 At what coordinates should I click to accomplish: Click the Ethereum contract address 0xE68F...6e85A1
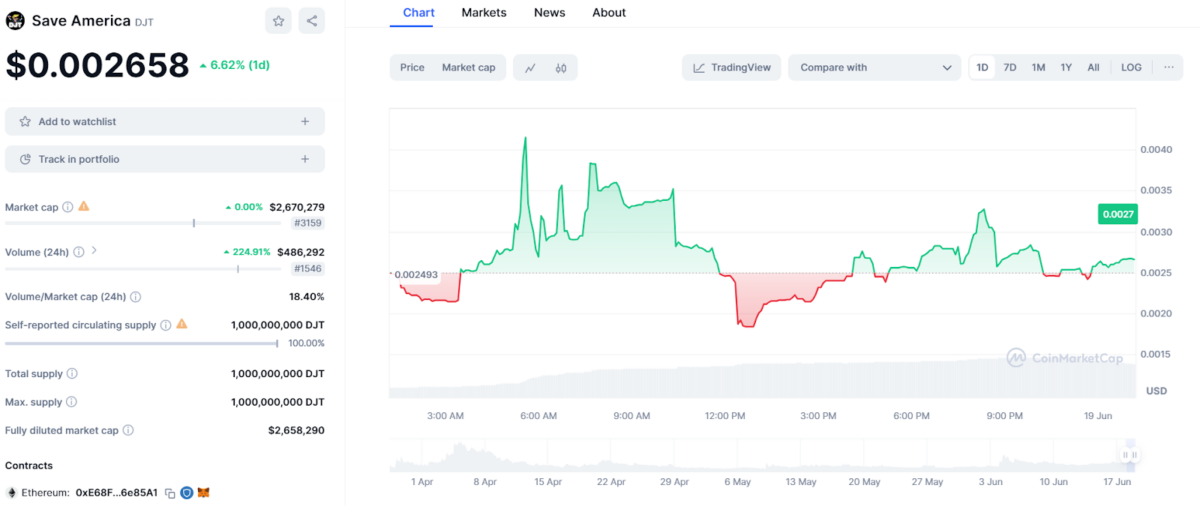click(117, 493)
